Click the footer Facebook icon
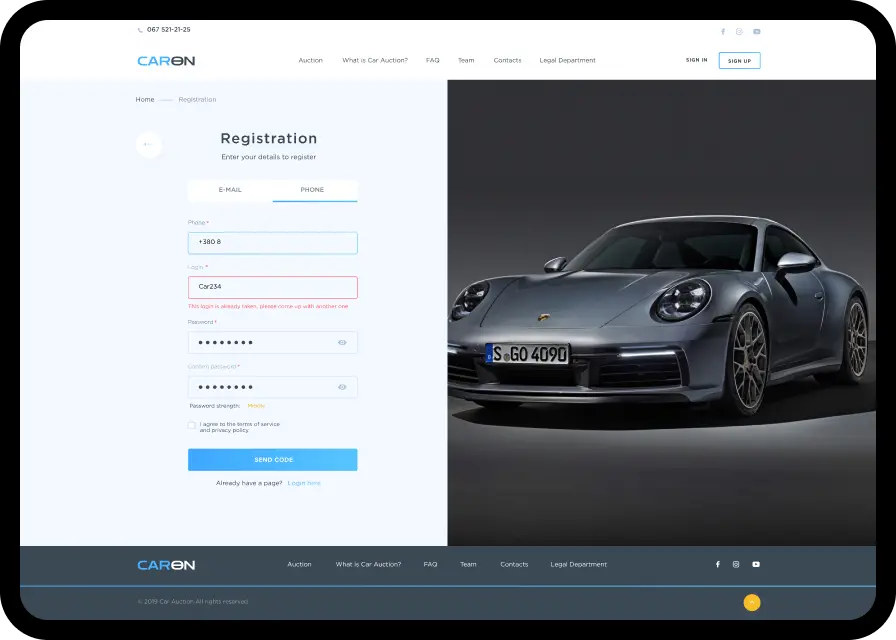 (718, 565)
